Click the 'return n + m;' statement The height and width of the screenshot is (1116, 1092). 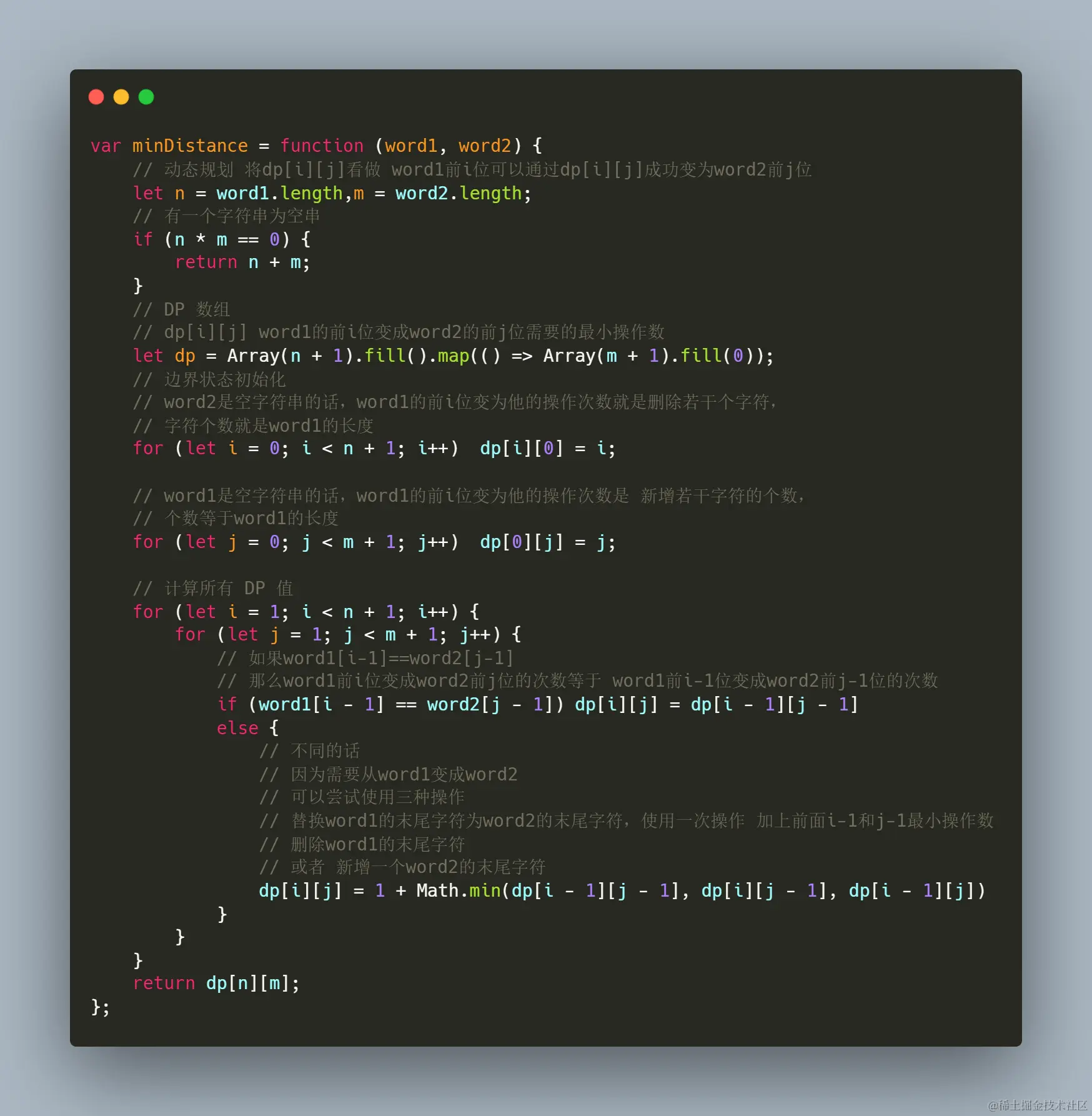242,262
